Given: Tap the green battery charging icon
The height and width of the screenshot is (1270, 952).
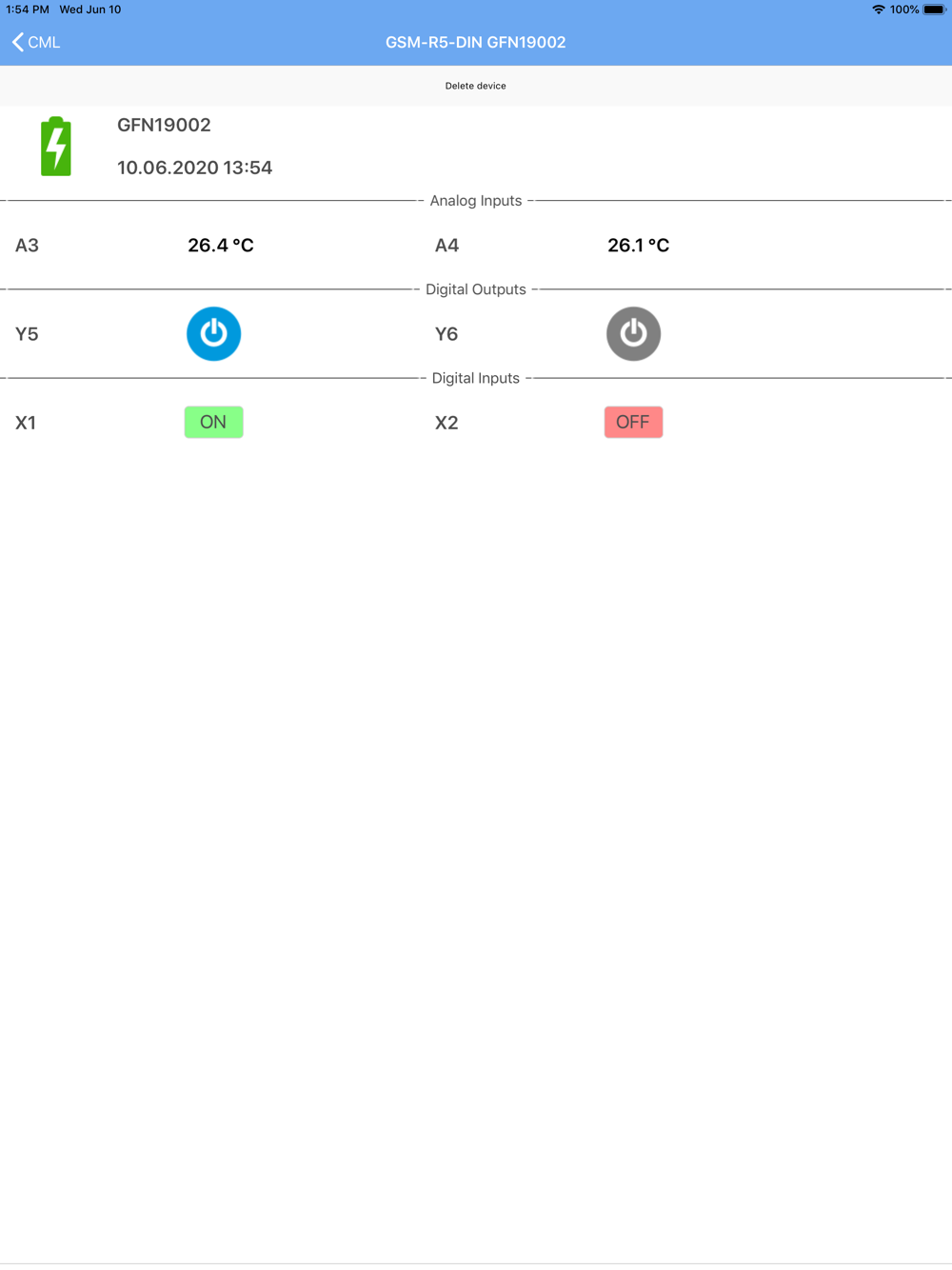Looking at the screenshot, I should click(56, 146).
